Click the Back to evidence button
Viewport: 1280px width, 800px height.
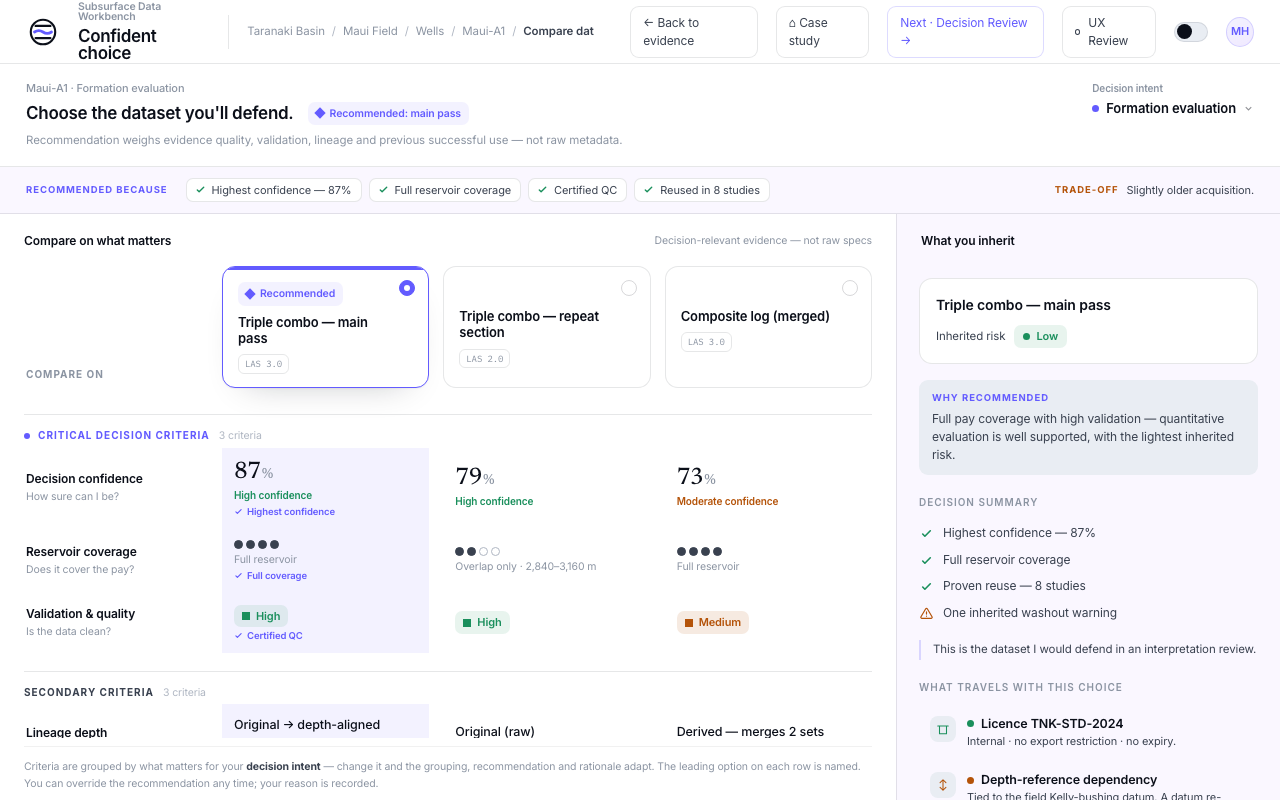[694, 32]
